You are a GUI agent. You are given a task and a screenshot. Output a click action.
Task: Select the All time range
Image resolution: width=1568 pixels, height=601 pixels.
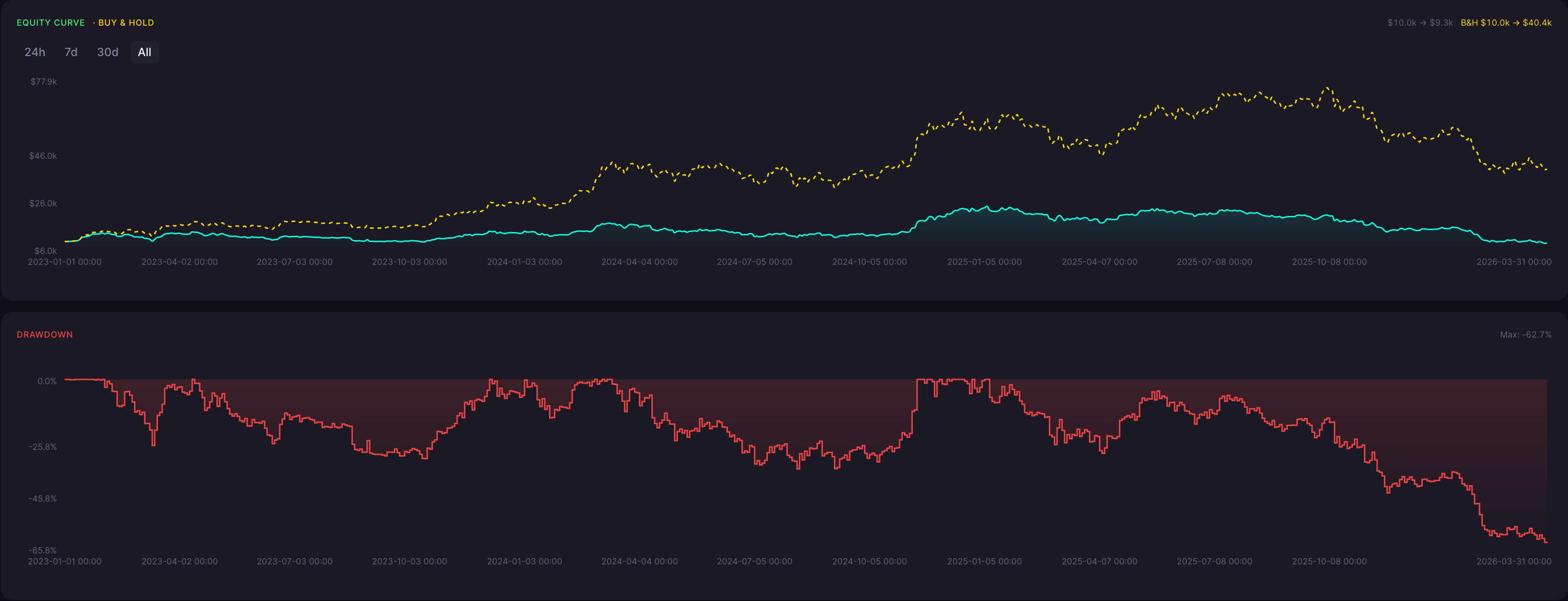point(144,52)
